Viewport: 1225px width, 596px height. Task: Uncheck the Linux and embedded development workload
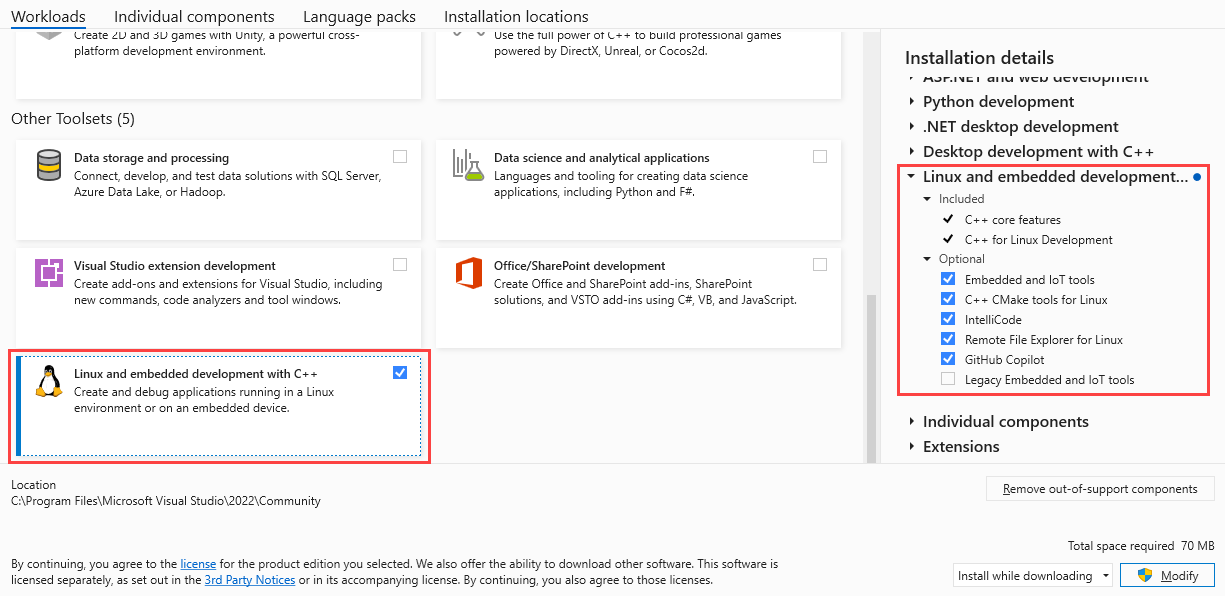tap(400, 371)
